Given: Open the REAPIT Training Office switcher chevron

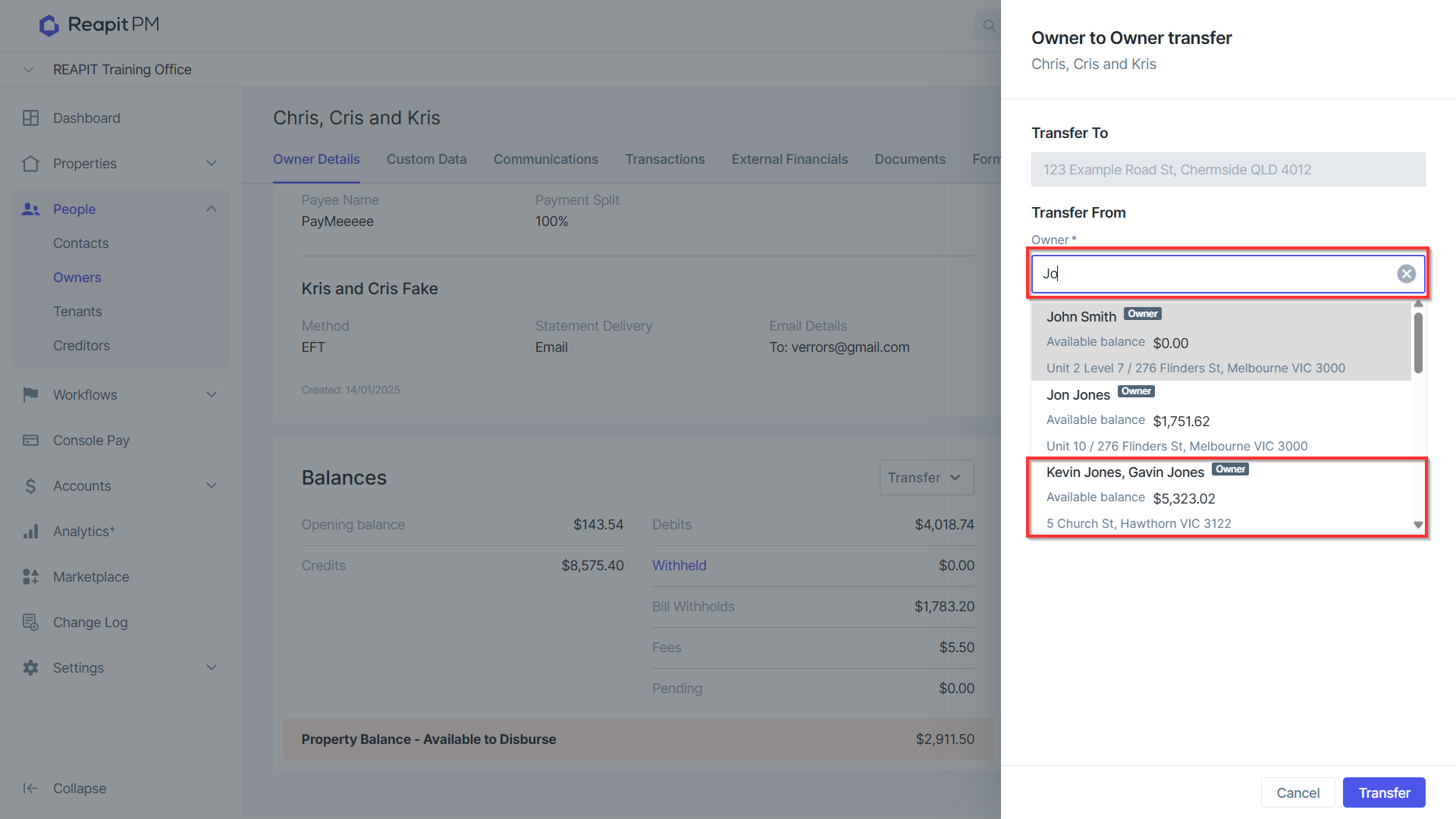Looking at the screenshot, I should [x=28, y=70].
